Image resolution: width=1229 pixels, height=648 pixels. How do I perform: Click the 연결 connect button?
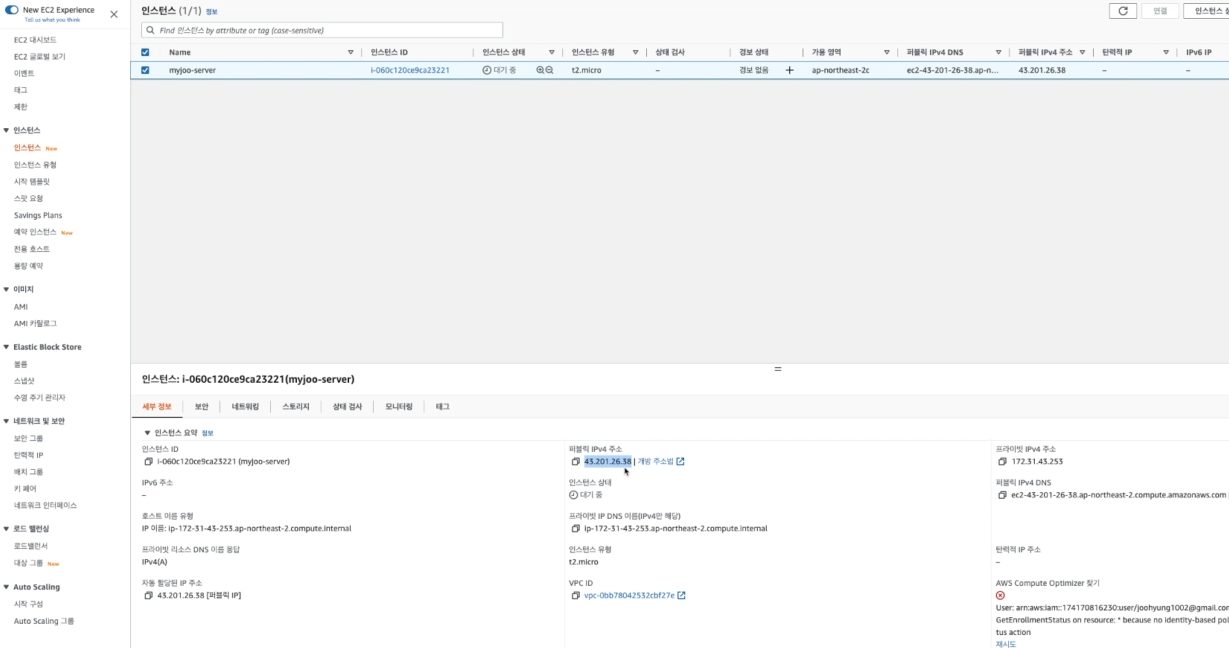1160,11
